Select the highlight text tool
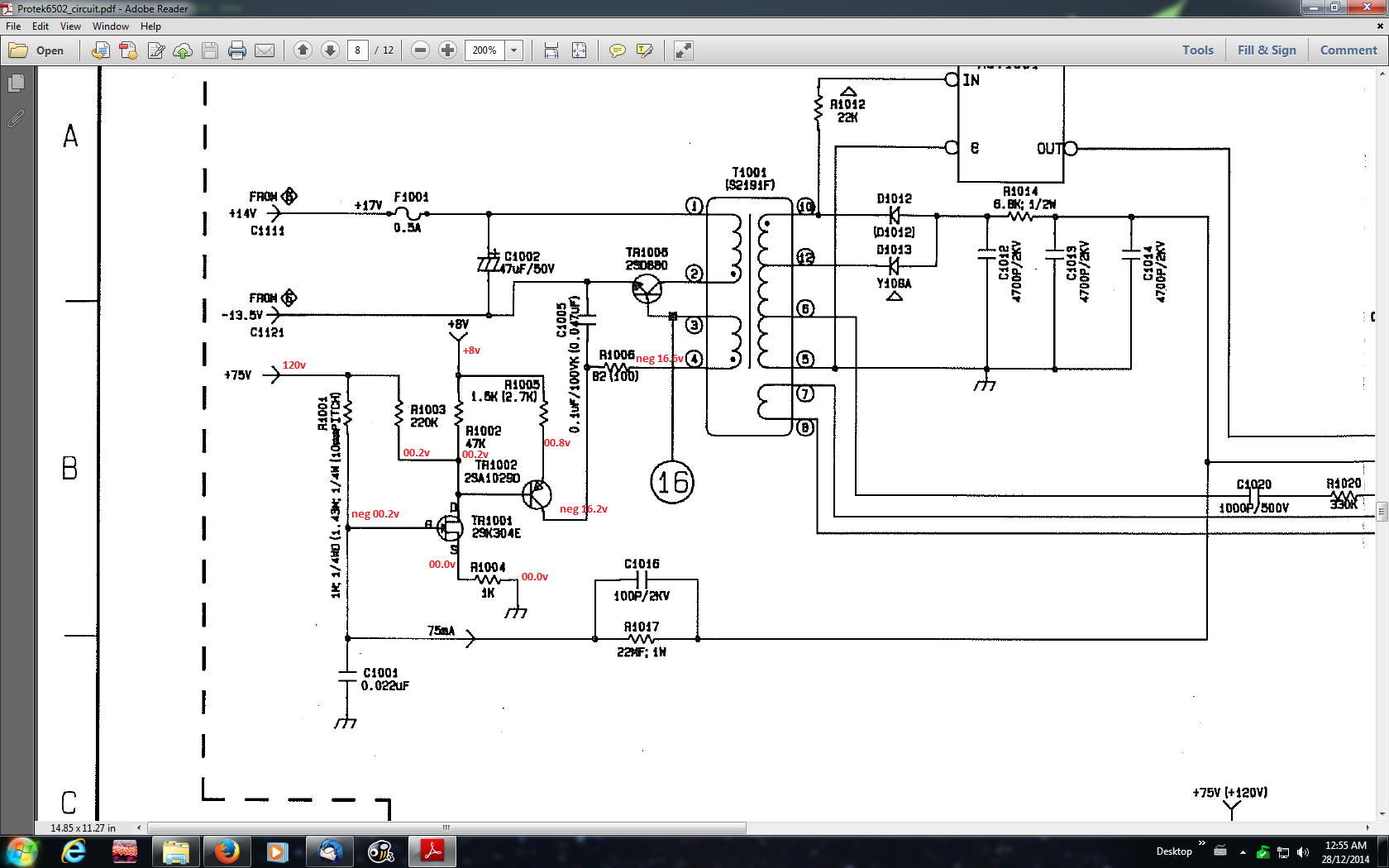Image resolution: width=1389 pixels, height=868 pixels. pyautogui.click(x=645, y=50)
